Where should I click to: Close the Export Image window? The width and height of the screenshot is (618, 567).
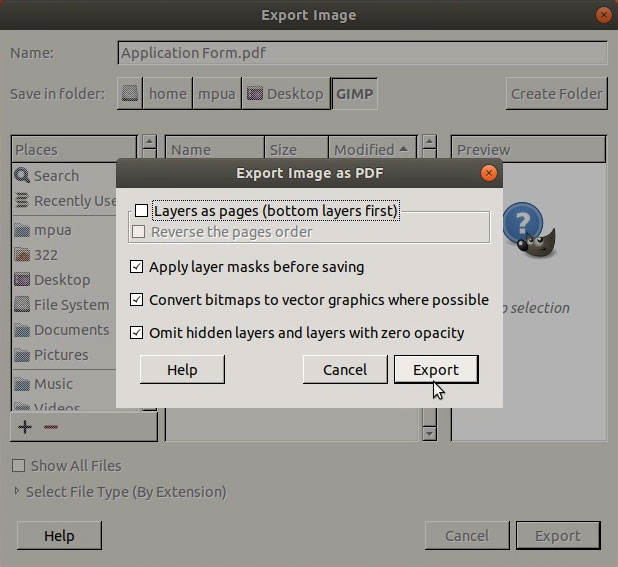(603, 15)
